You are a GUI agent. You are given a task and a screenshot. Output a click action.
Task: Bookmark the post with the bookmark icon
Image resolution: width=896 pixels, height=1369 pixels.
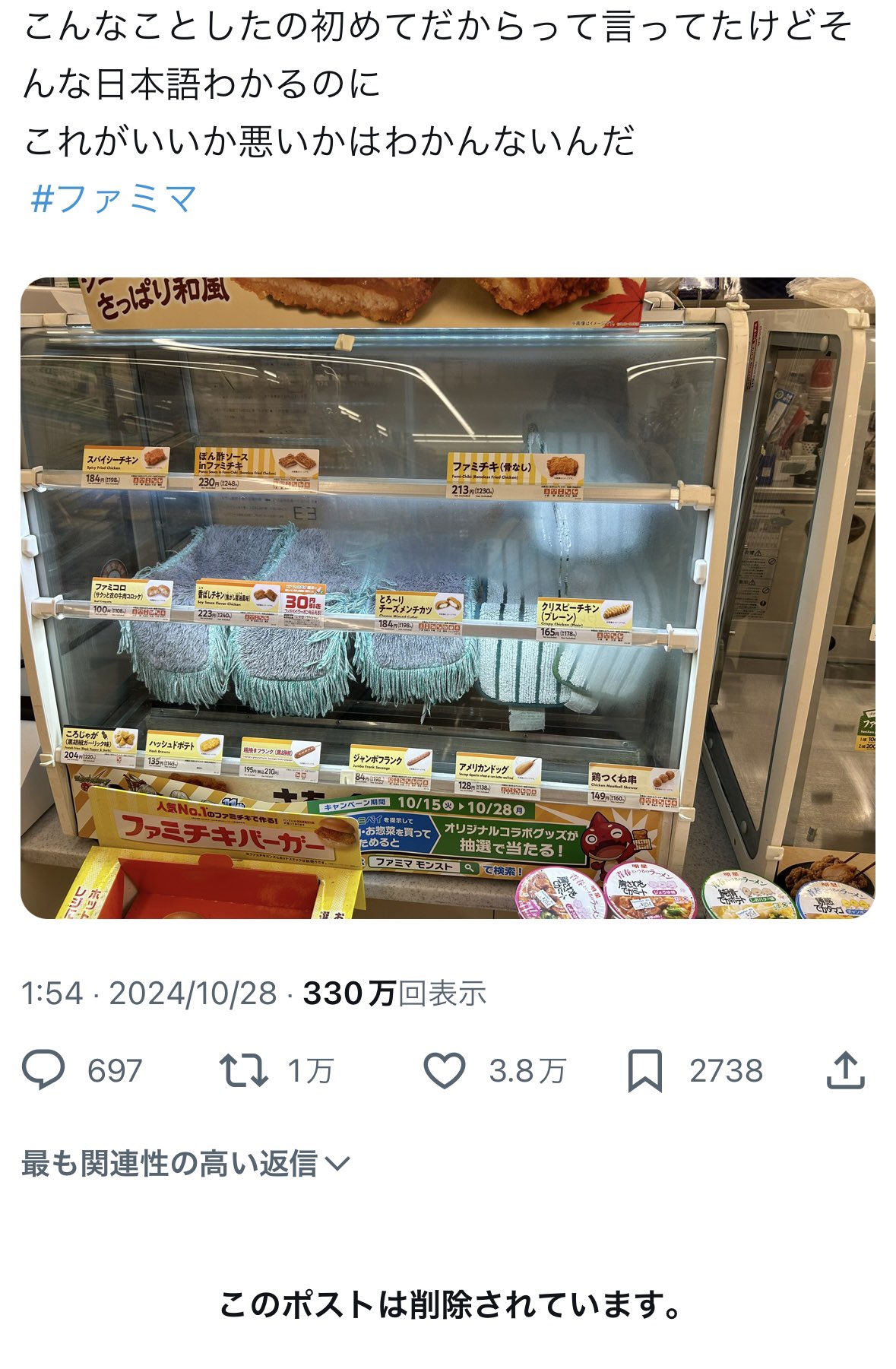pos(645,1071)
